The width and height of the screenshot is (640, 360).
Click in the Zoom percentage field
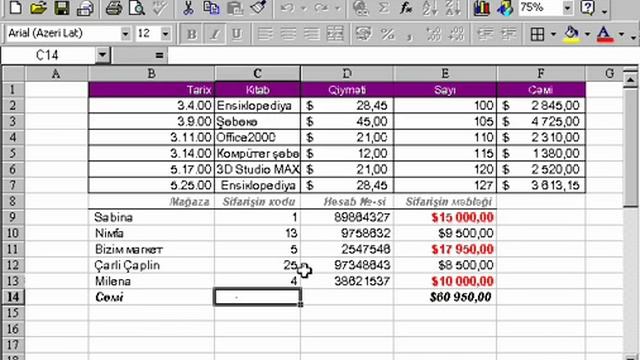click(540, 8)
